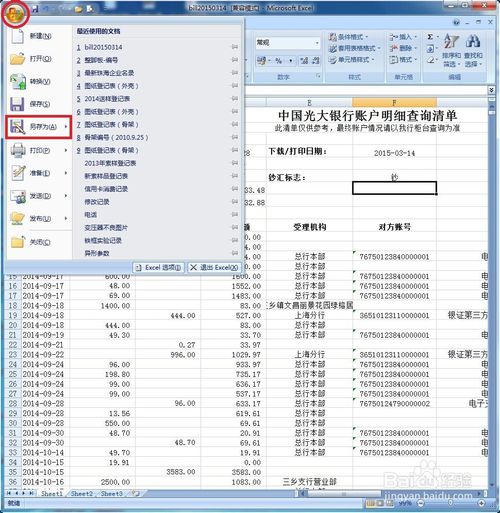Click increase decimal icon
500x513 pixels.
pyautogui.click(x=304, y=61)
